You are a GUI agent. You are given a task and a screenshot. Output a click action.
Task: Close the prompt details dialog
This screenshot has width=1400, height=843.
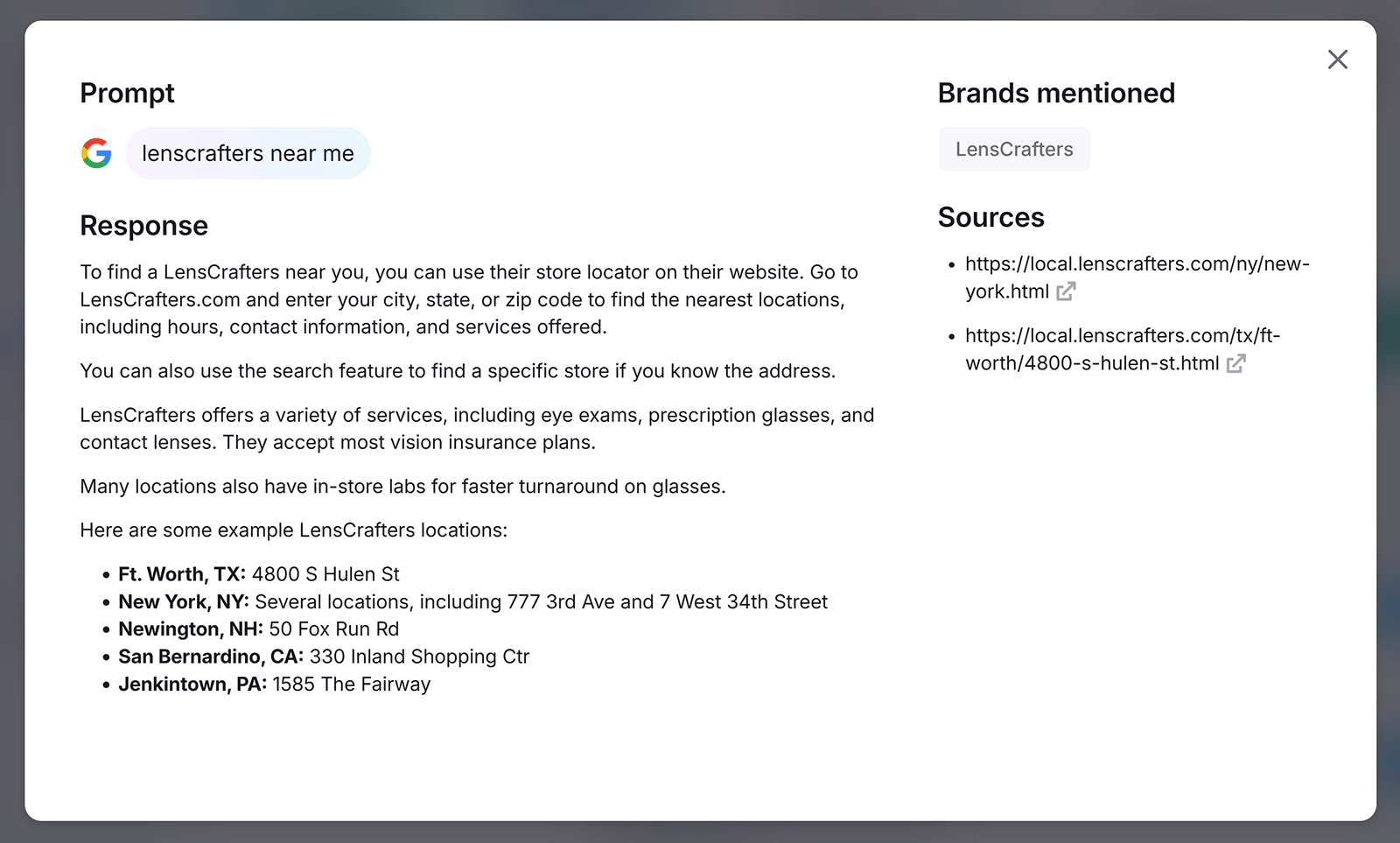(1337, 60)
